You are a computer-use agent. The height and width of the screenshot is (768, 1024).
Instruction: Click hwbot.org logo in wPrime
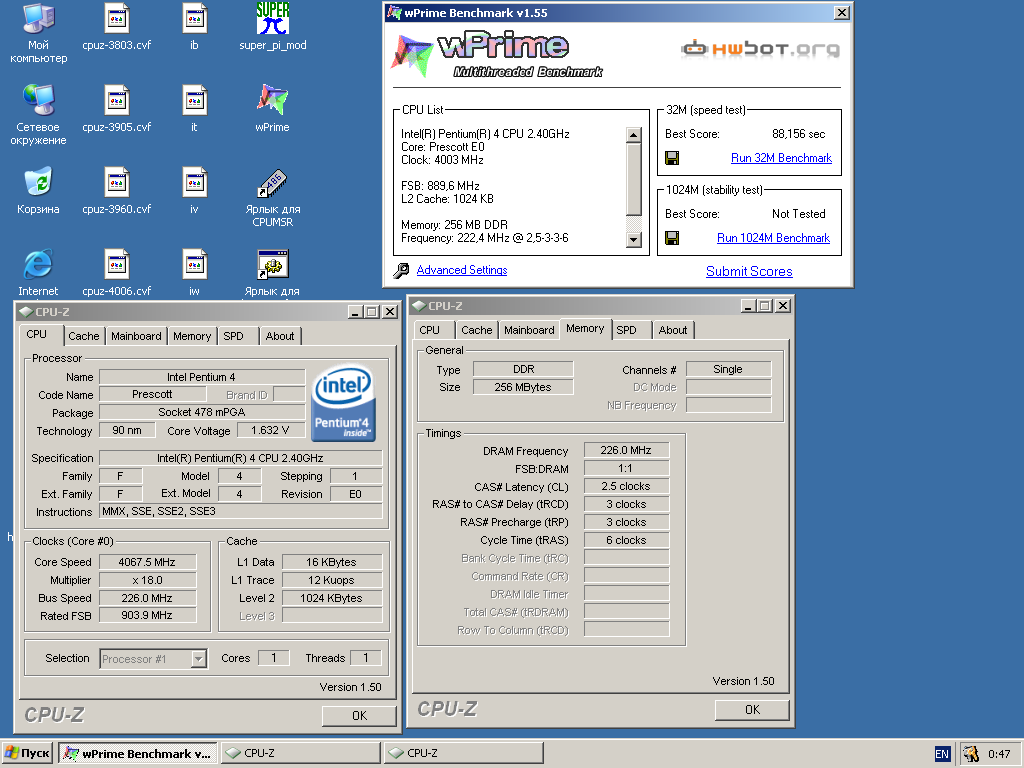760,48
